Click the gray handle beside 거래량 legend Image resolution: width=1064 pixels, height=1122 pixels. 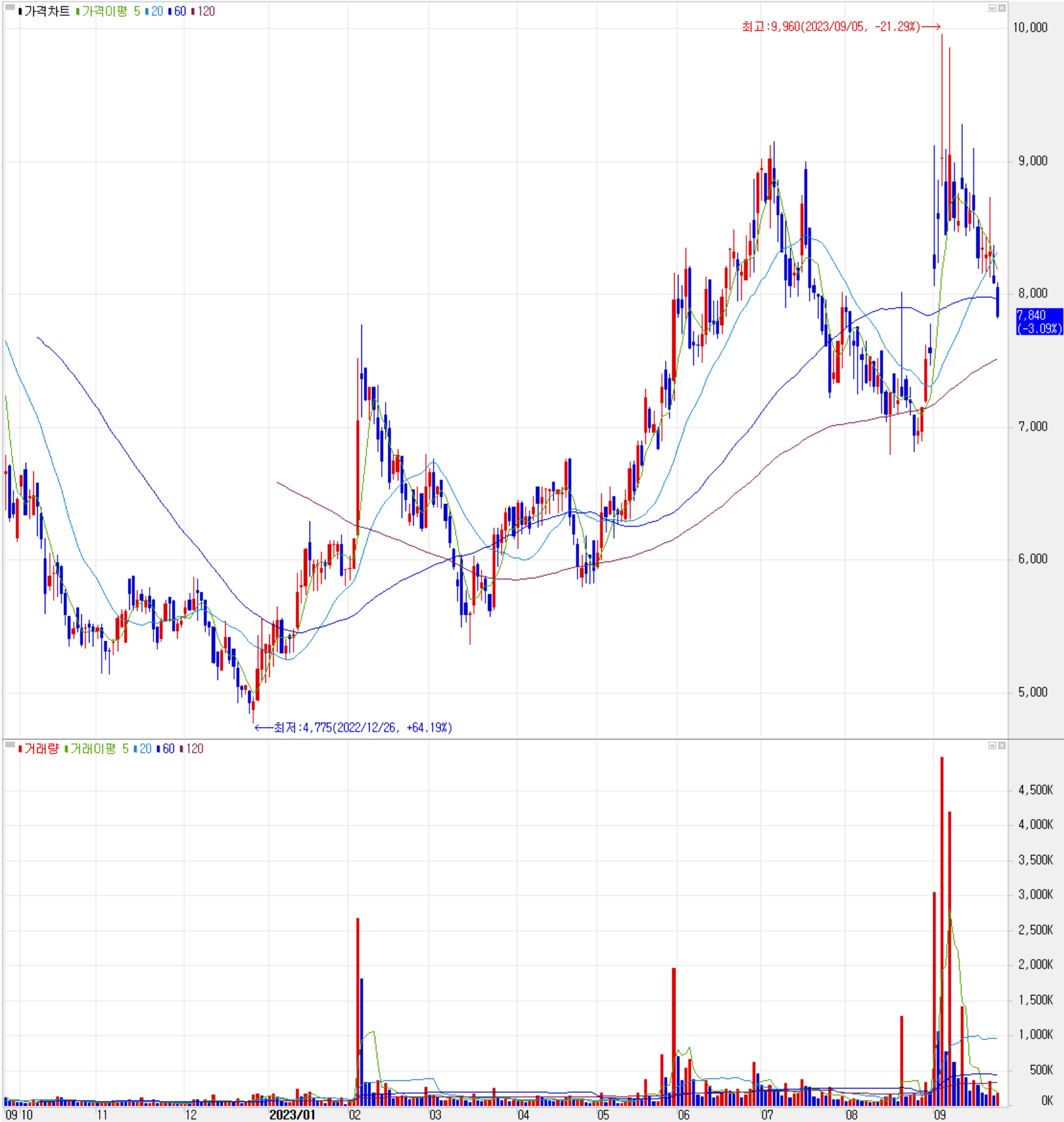pos(10,745)
